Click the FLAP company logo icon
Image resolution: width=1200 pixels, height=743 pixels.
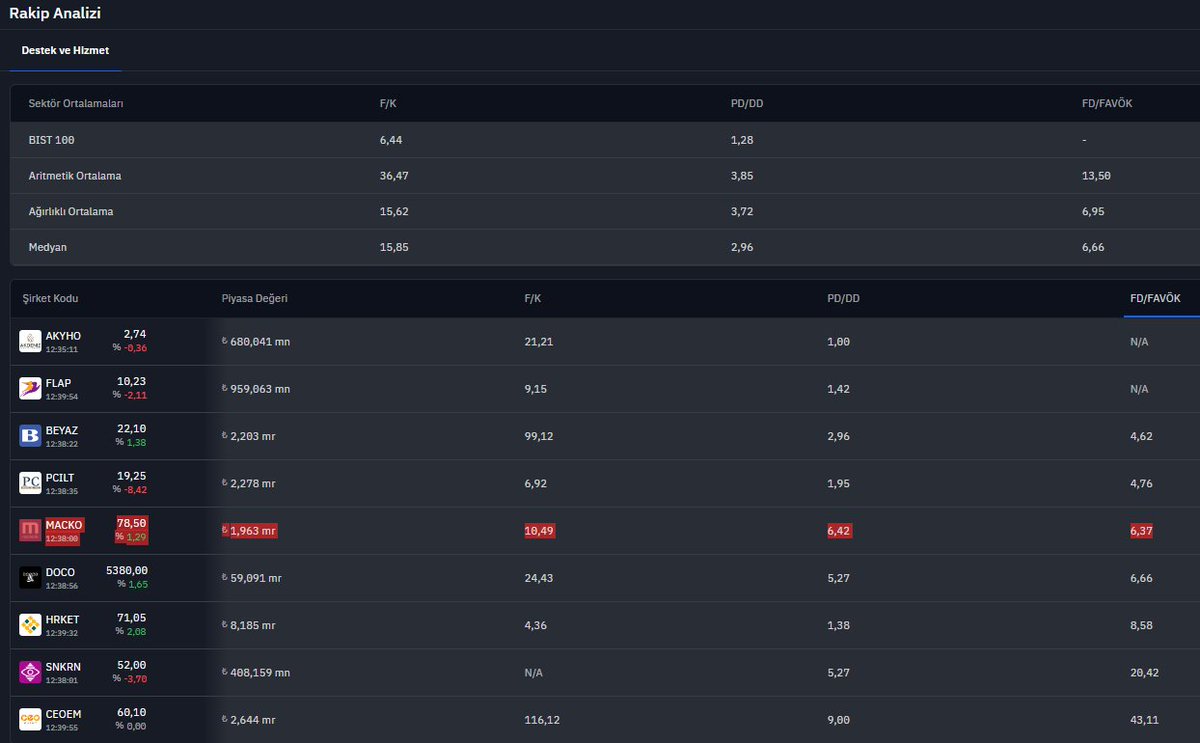pyautogui.click(x=30, y=389)
